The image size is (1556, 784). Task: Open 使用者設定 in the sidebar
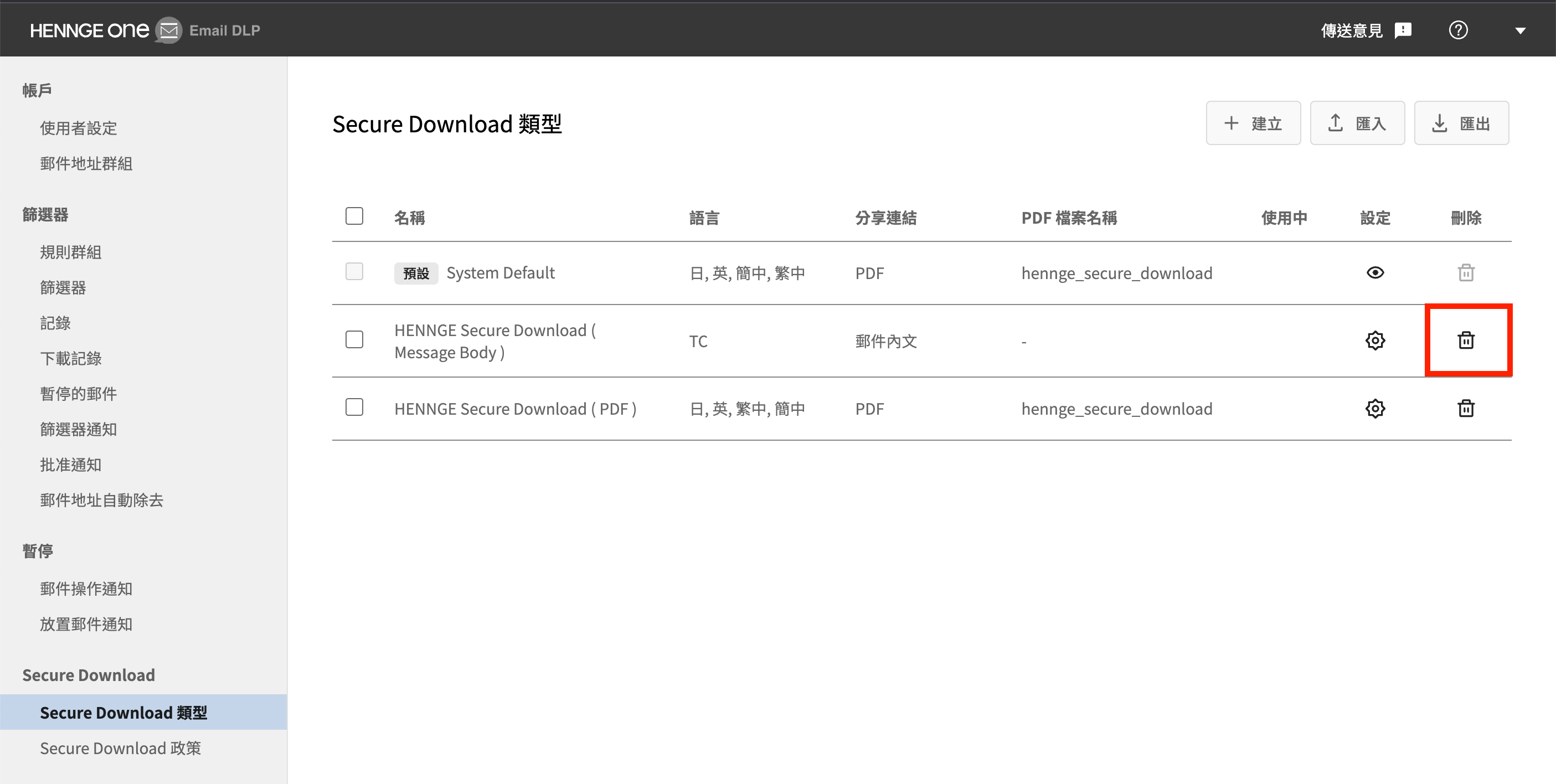pos(79,128)
